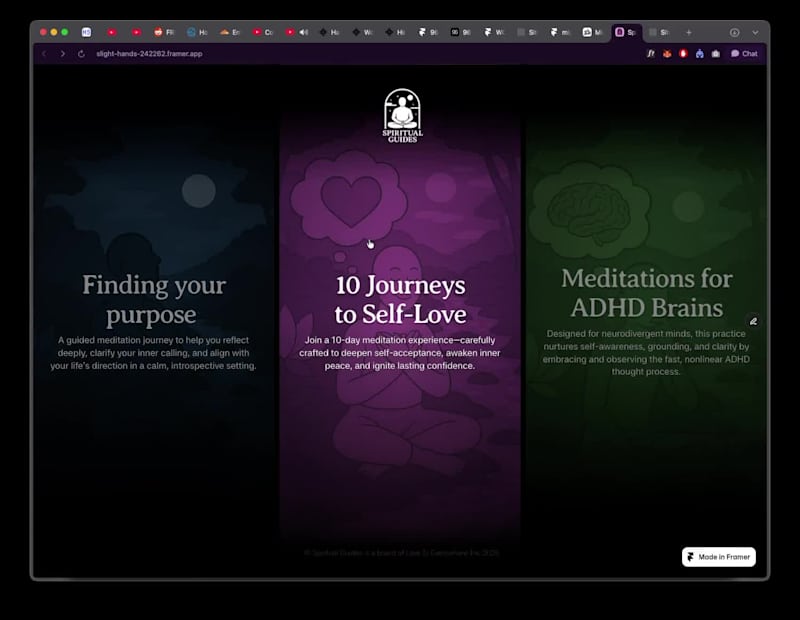Click the 'Join a 10-day meditation experience' text
The height and width of the screenshot is (620, 800).
pyautogui.click(x=399, y=353)
